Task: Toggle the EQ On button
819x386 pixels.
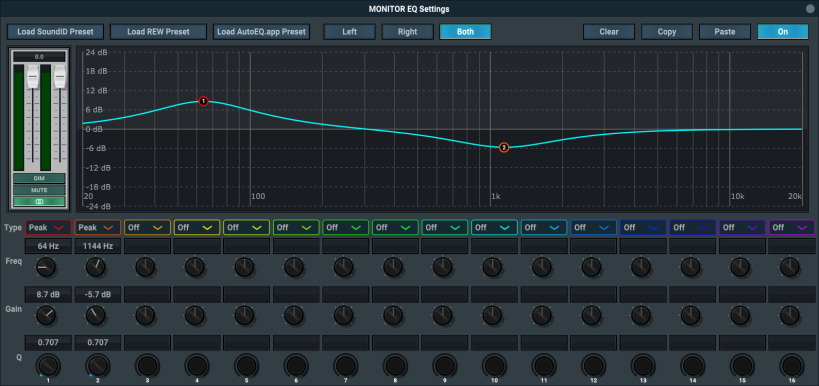Action: click(x=783, y=32)
